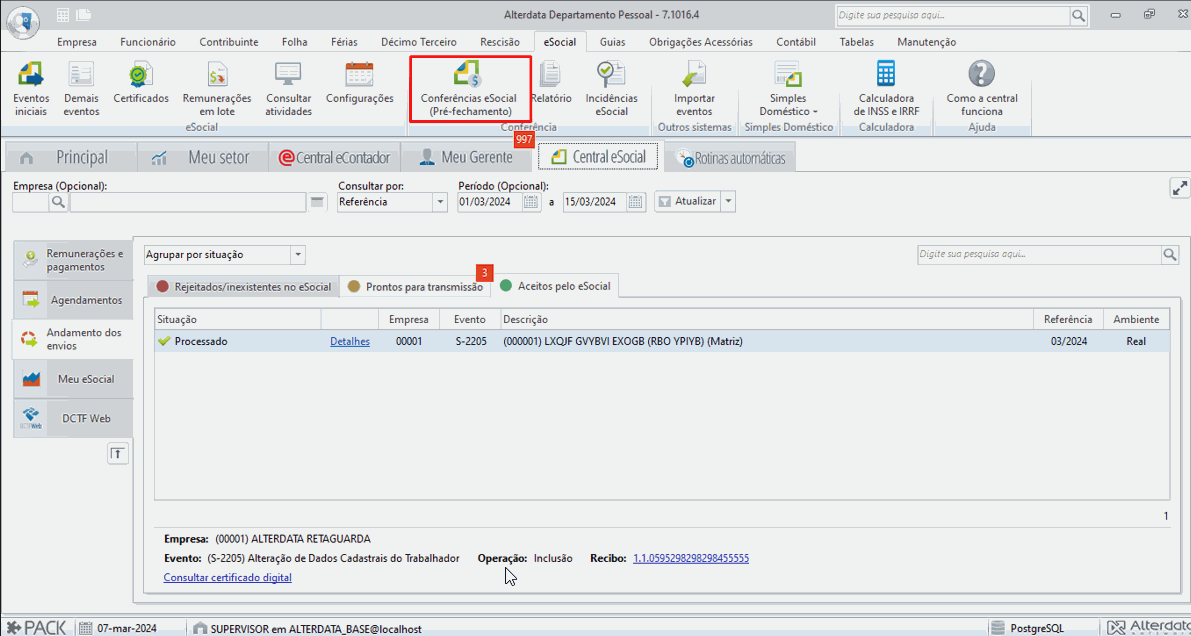Click the Empresa list button beside name field
Screen dimensions: 1191x636
pyautogui.click(x=317, y=202)
